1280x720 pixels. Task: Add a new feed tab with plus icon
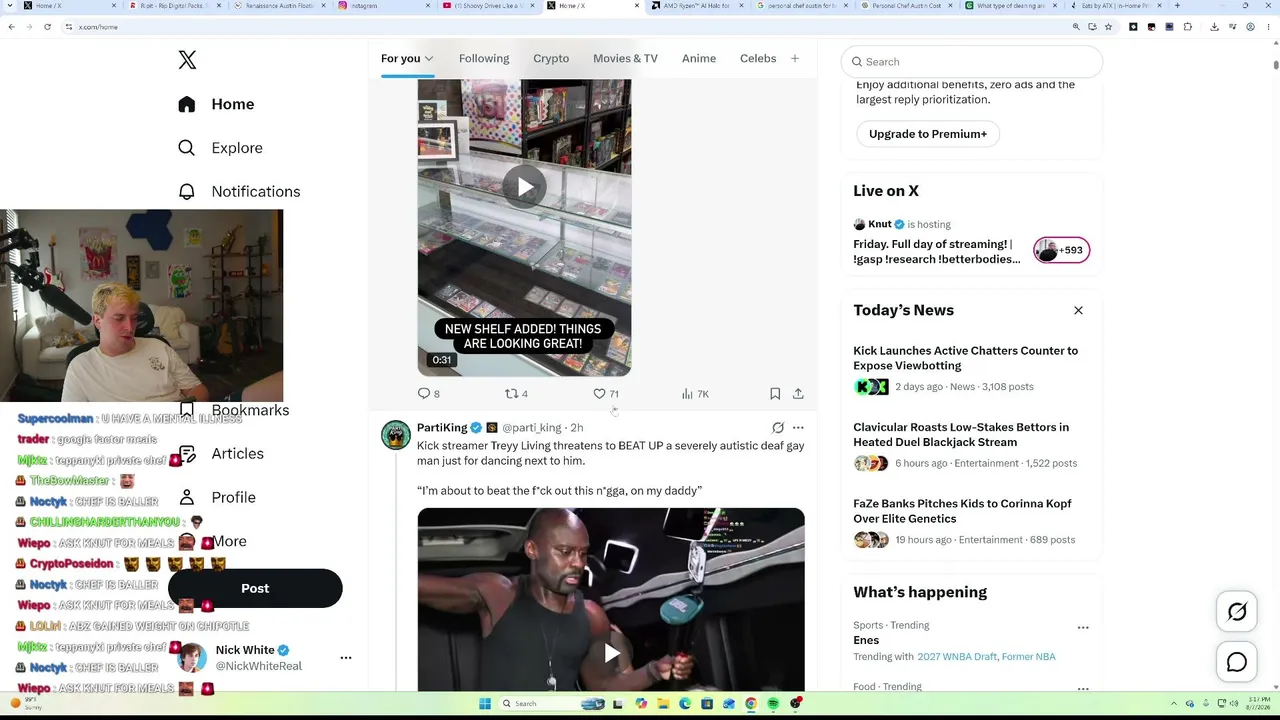tap(795, 59)
